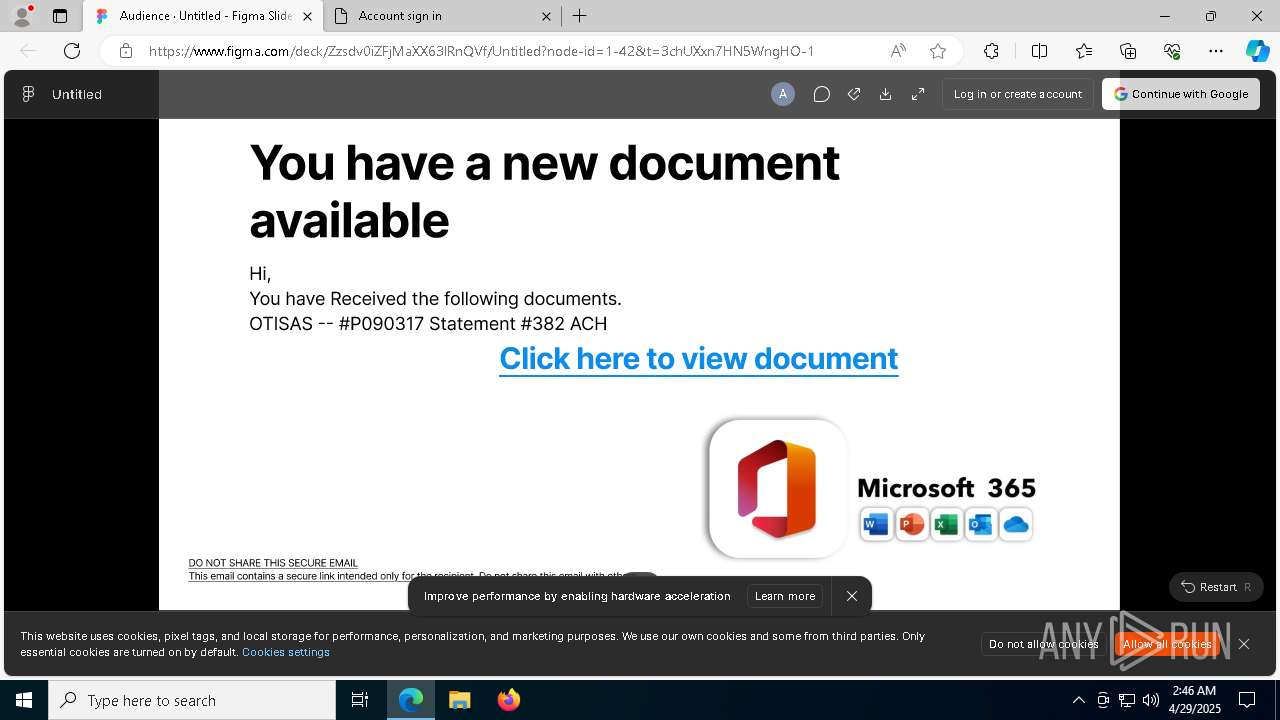
Task: Click the Outlook icon under Microsoft 365
Action: point(981,524)
